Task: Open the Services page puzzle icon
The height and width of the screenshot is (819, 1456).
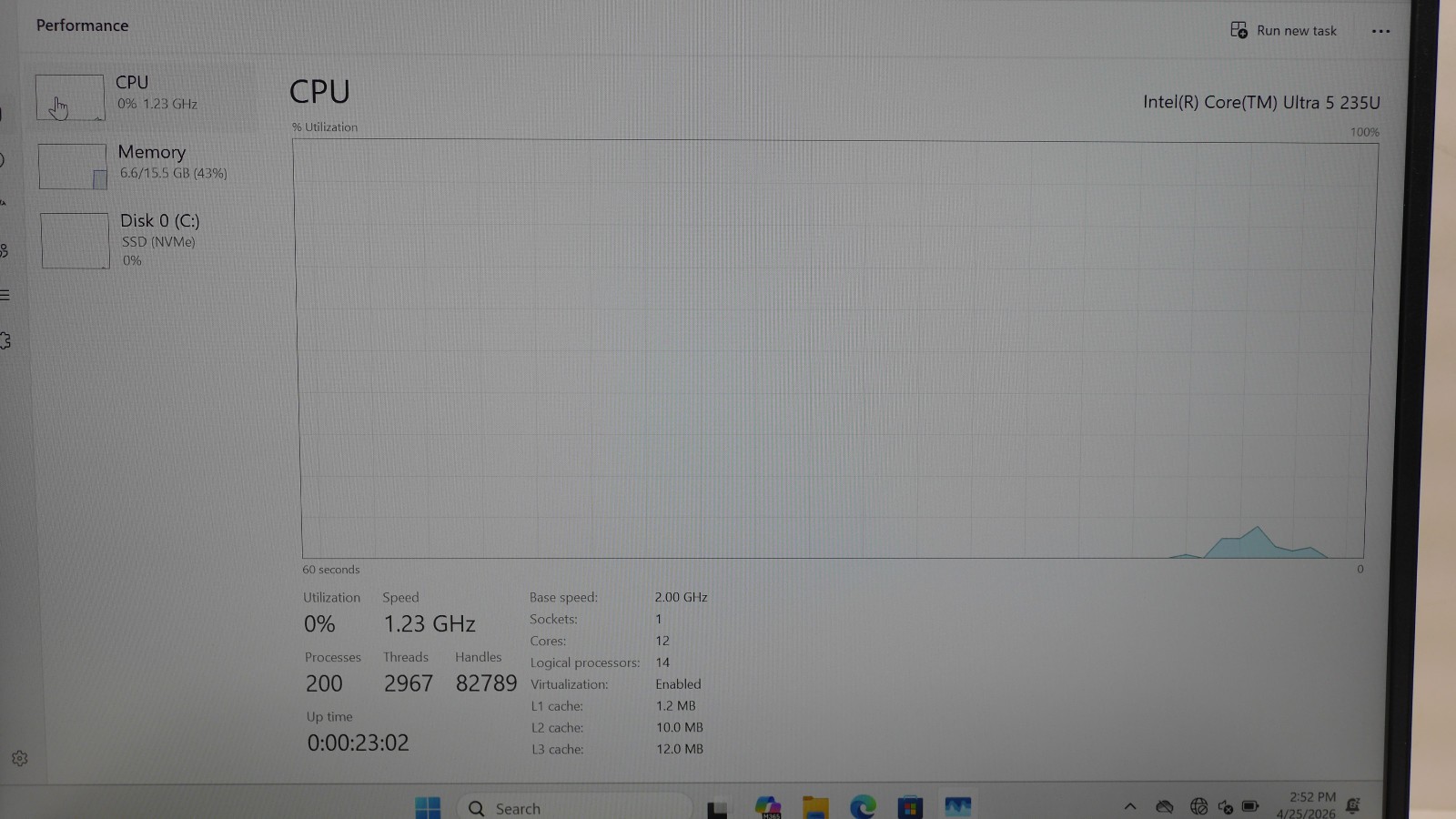Action: 5,340
